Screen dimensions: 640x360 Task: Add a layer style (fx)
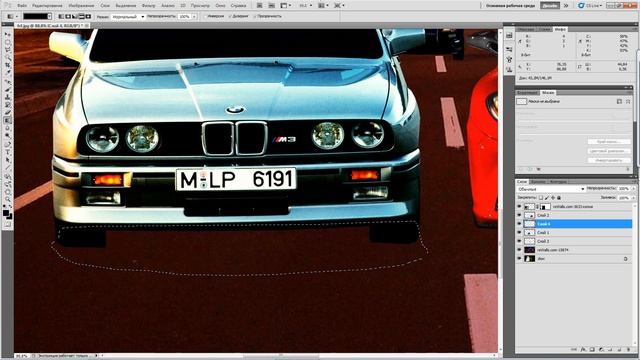[x=583, y=349]
